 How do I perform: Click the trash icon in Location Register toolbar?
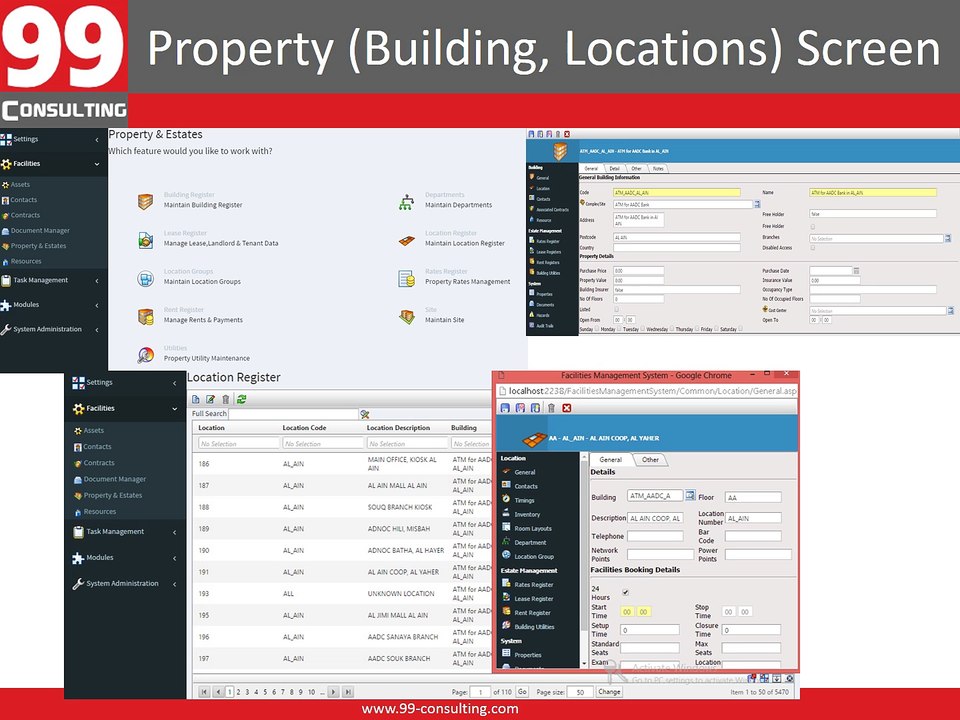226,399
